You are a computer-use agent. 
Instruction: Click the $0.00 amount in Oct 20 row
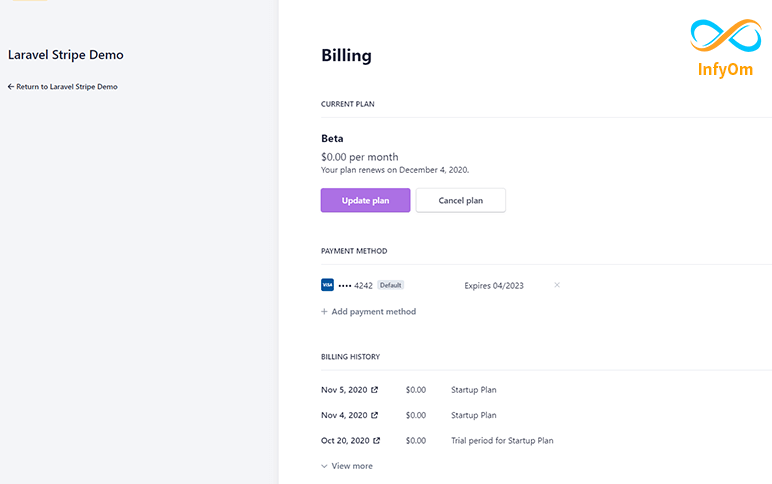point(416,441)
